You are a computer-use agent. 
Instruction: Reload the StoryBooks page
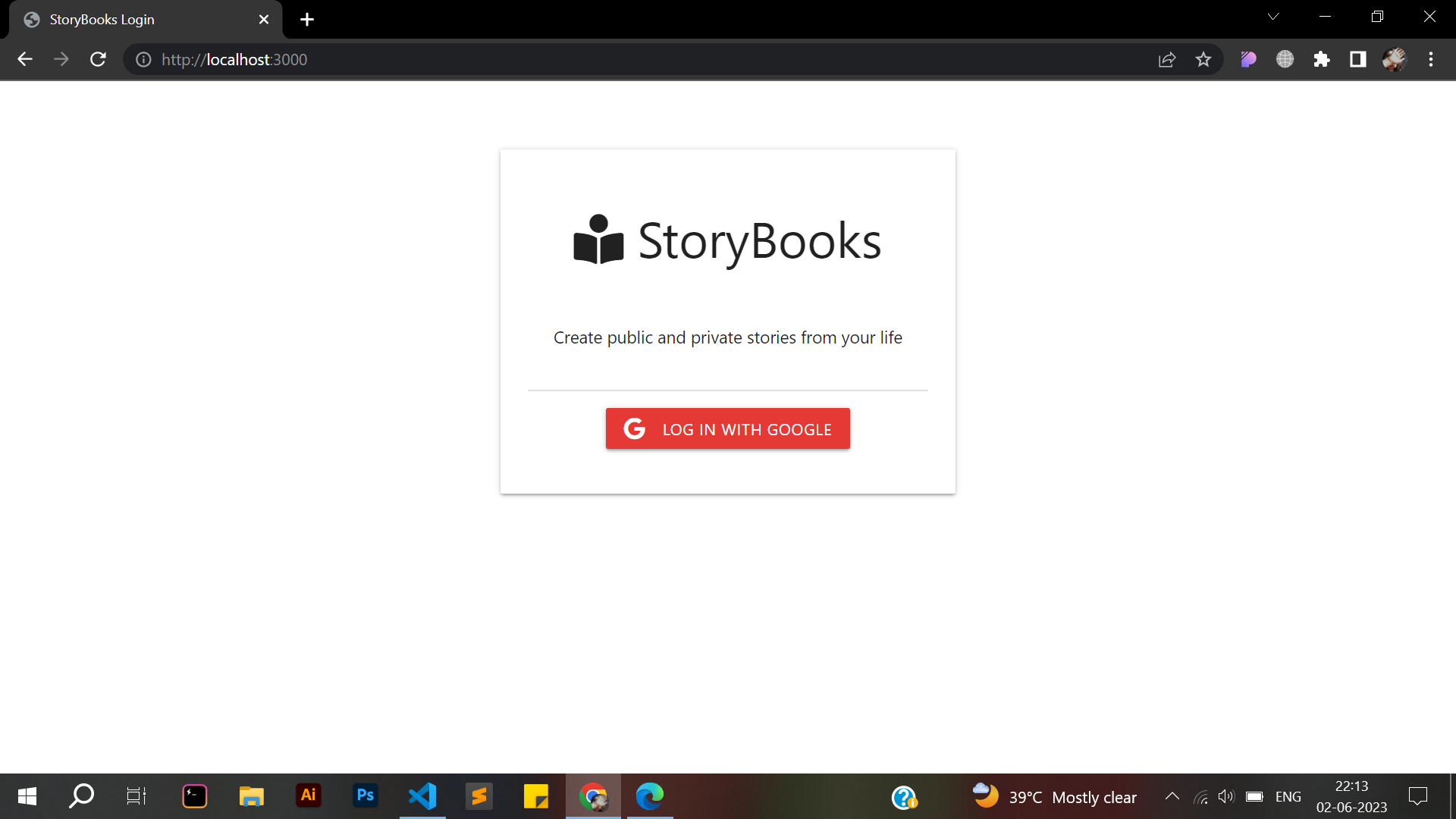coord(98,59)
